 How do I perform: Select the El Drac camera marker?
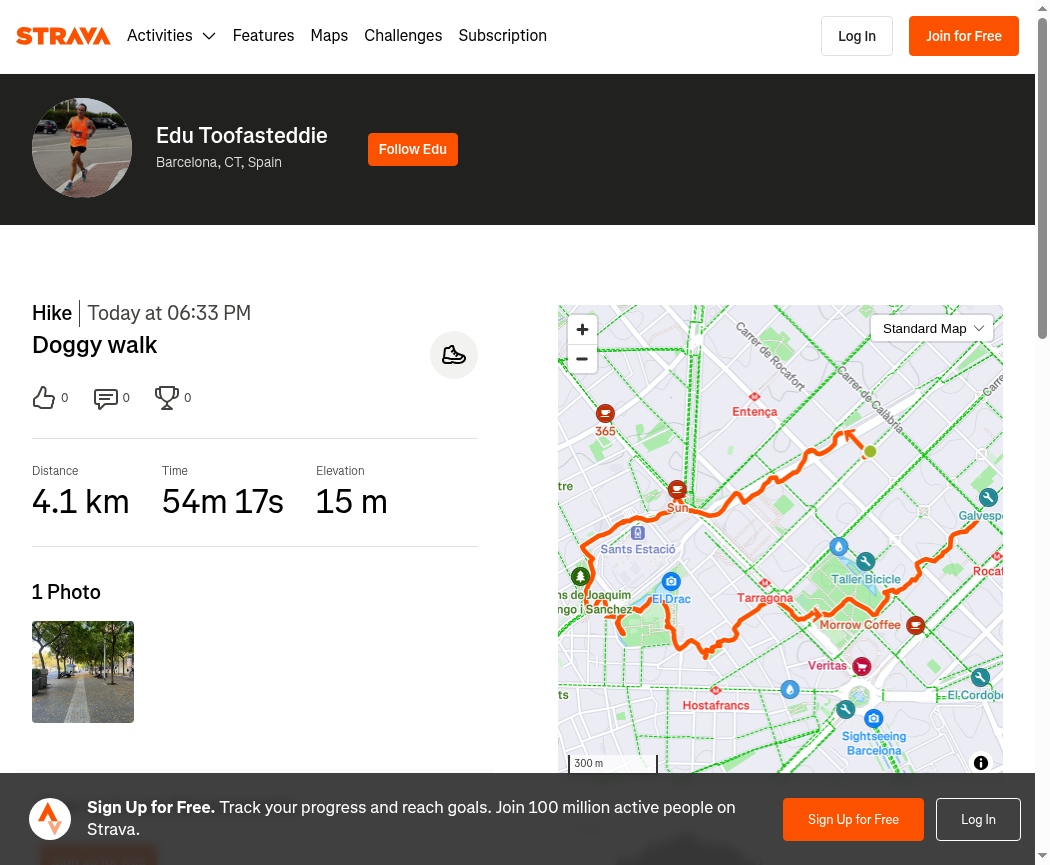(671, 581)
